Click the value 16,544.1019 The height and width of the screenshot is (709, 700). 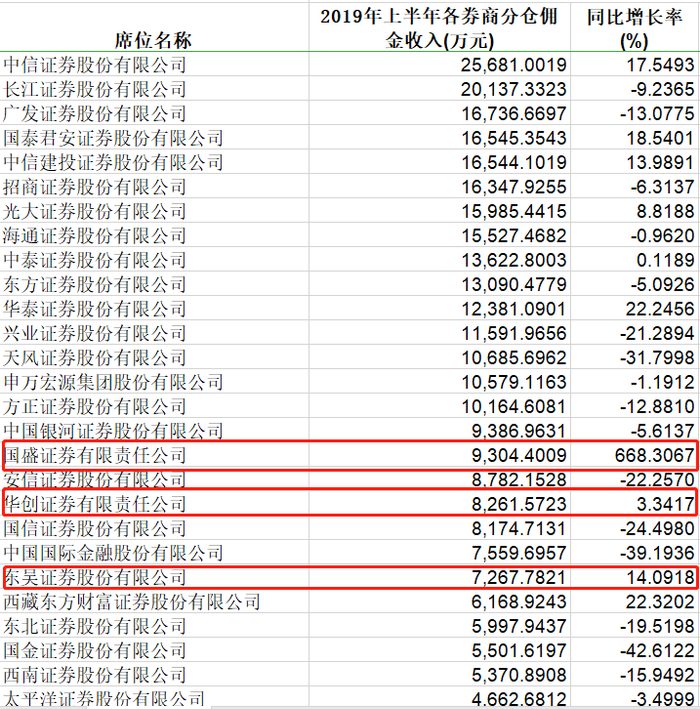[x=513, y=163]
